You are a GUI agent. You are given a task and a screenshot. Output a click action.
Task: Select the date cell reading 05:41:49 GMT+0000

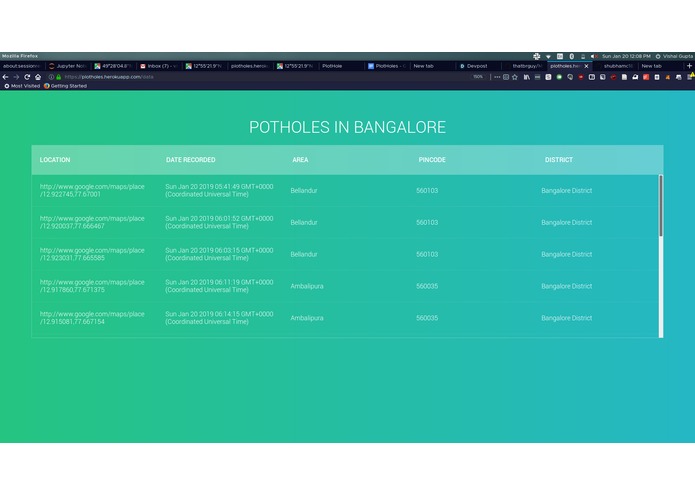pos(219,191)
